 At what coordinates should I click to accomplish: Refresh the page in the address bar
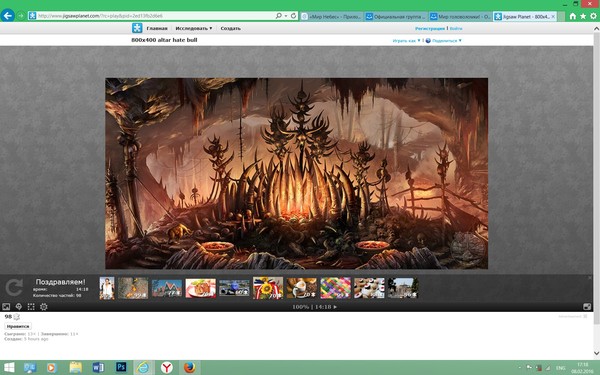click(293, 16)
